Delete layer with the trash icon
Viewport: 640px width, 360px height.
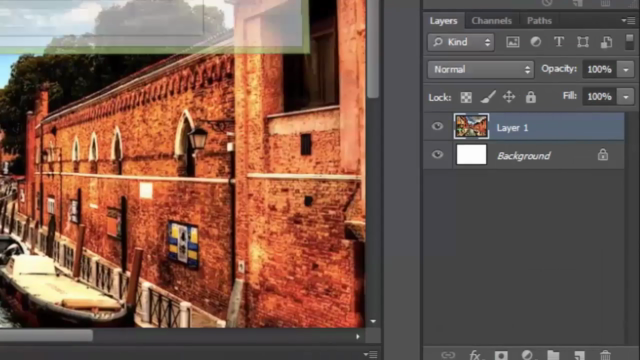(605, 355)
